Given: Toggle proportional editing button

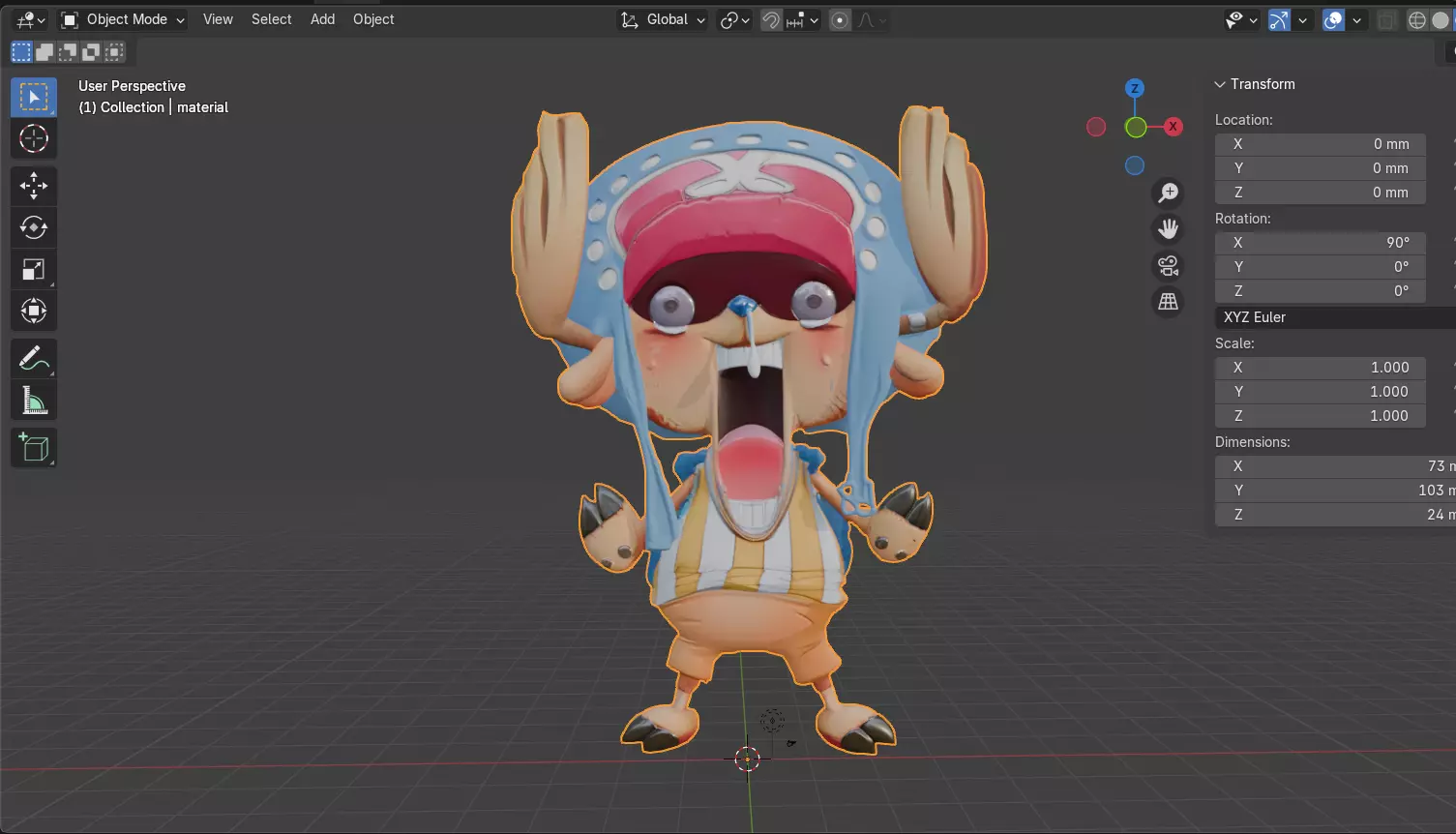Looking at the screenshot, I should (x=841, y=20).
